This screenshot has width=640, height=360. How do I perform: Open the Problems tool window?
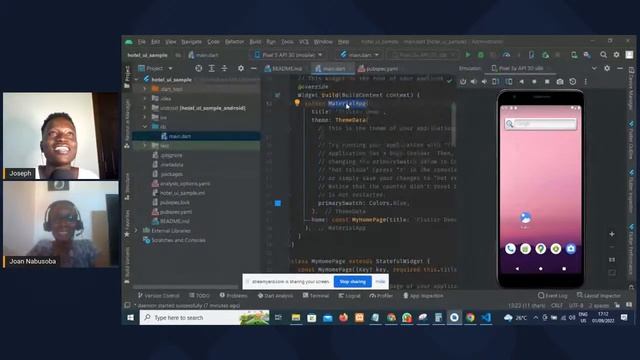pos(233,296)
